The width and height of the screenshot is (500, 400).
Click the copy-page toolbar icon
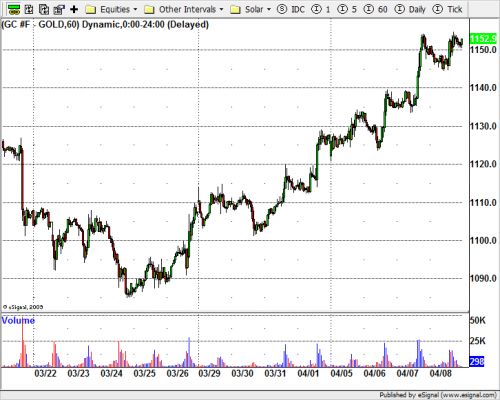[x=44, y=9]
